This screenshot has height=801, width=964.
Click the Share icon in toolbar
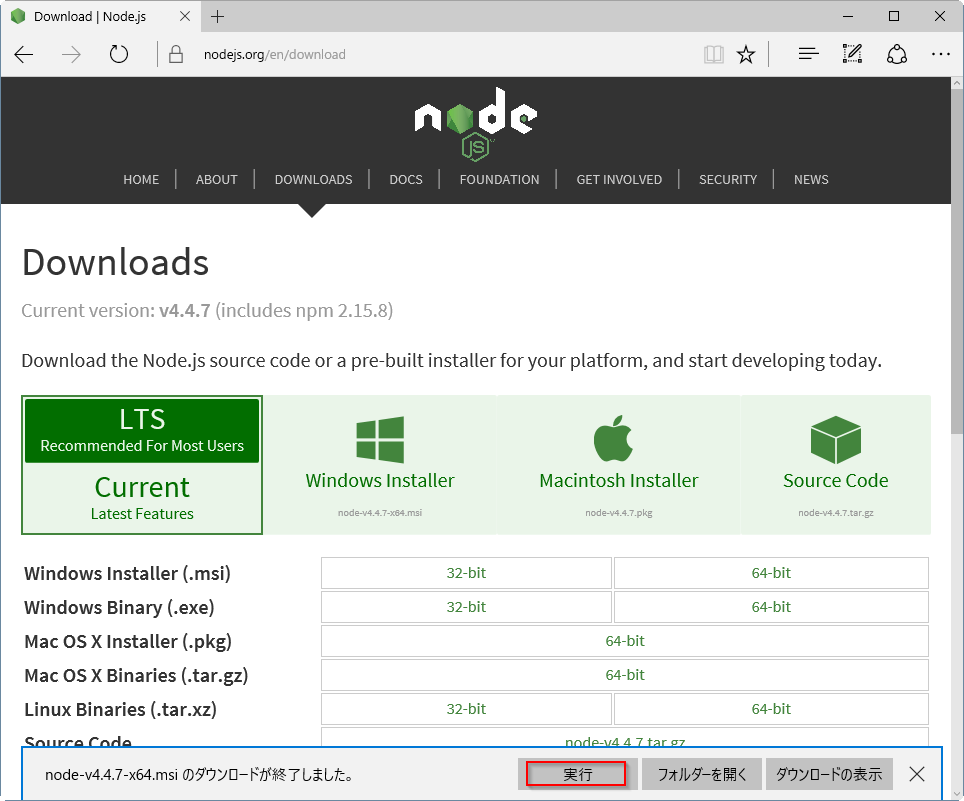[897, 55]
